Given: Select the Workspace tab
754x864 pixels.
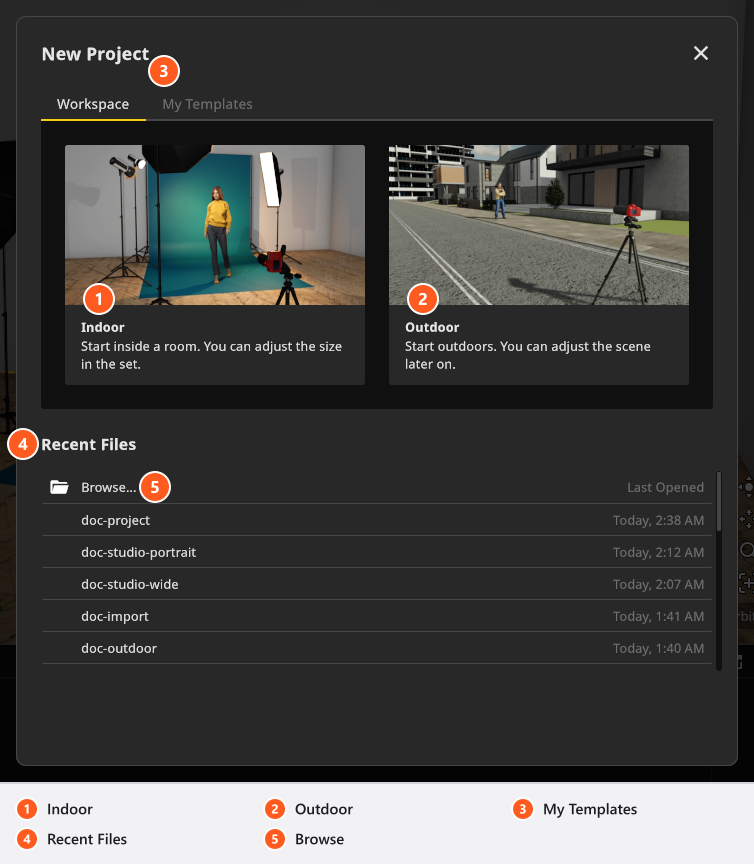Looking at the screenshot, I should point(93,104).
